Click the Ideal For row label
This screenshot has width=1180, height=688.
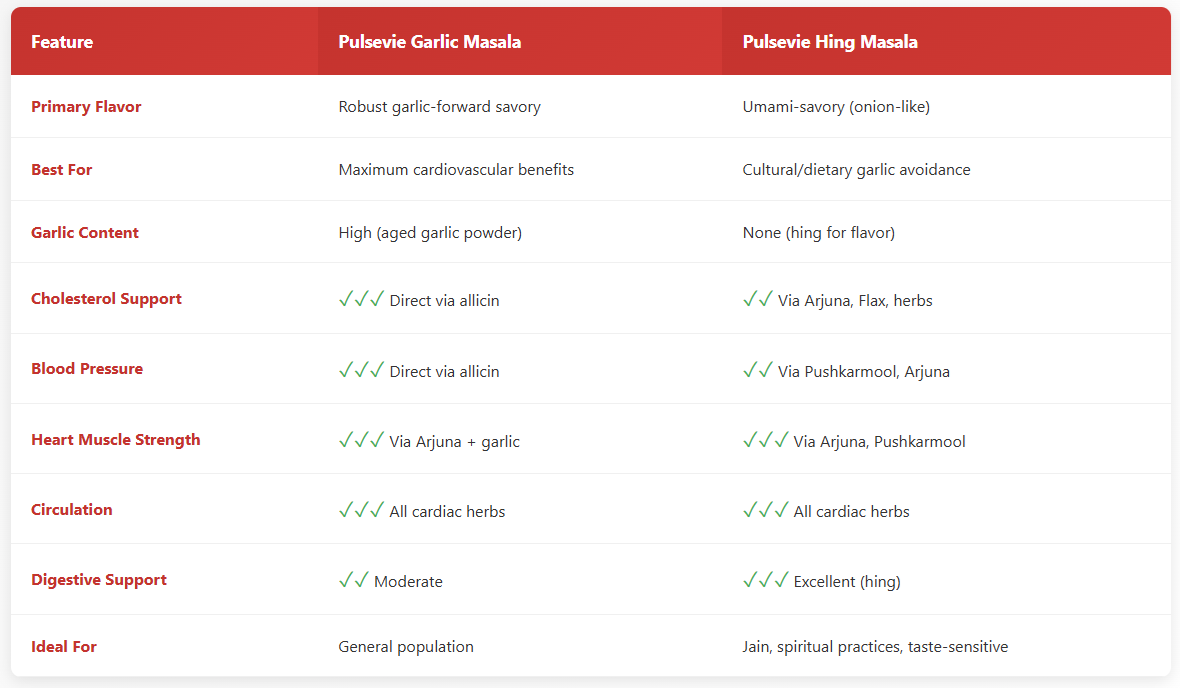[x=64, y=647]
